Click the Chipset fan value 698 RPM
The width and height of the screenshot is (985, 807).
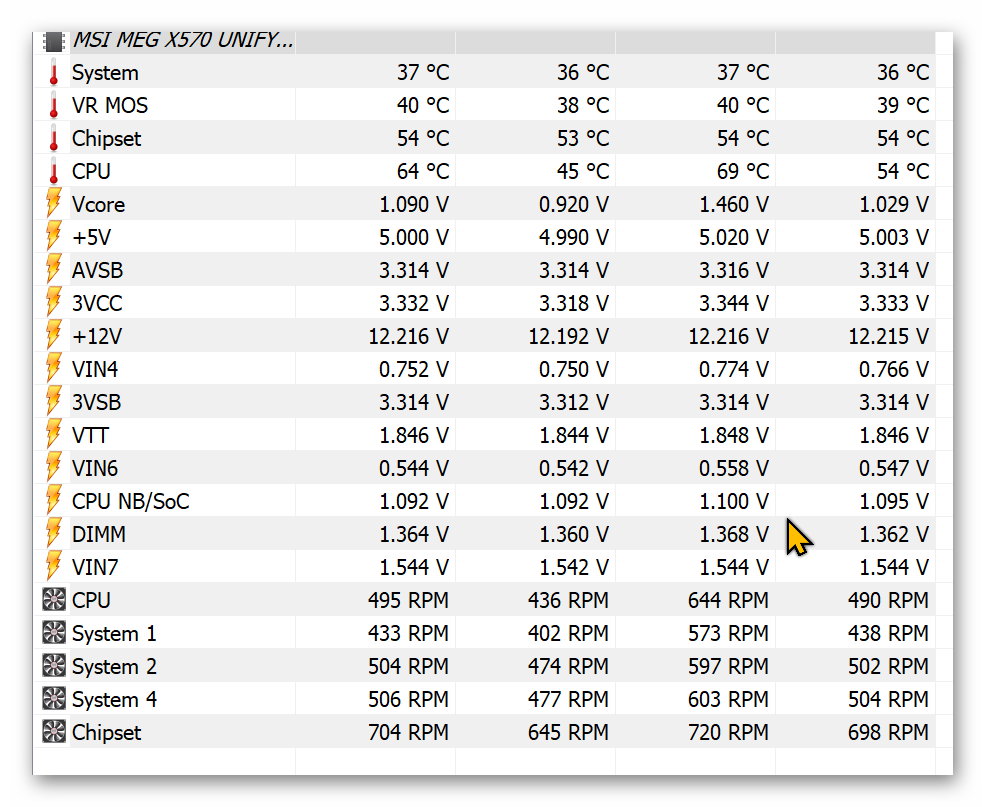pyautogui.click(x=889, y=732)
